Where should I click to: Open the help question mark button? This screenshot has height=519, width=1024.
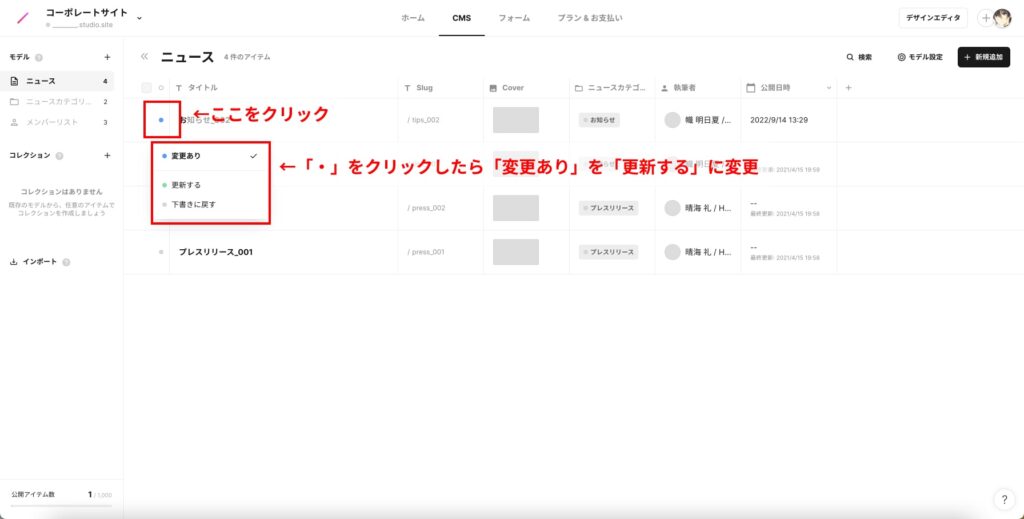click(x=1004, y=500)
